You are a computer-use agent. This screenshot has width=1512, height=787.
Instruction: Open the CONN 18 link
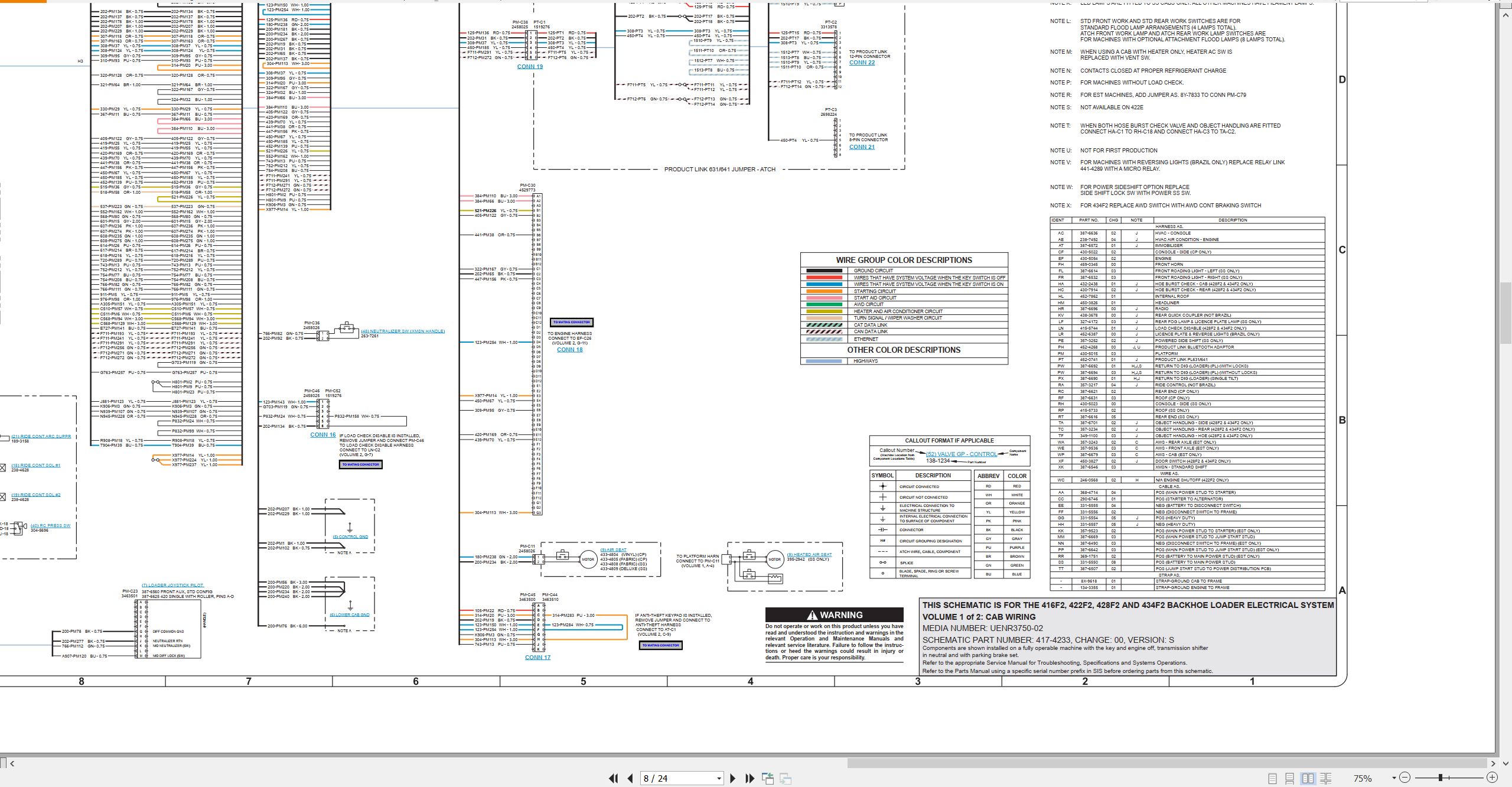click(x=569, y=350)
